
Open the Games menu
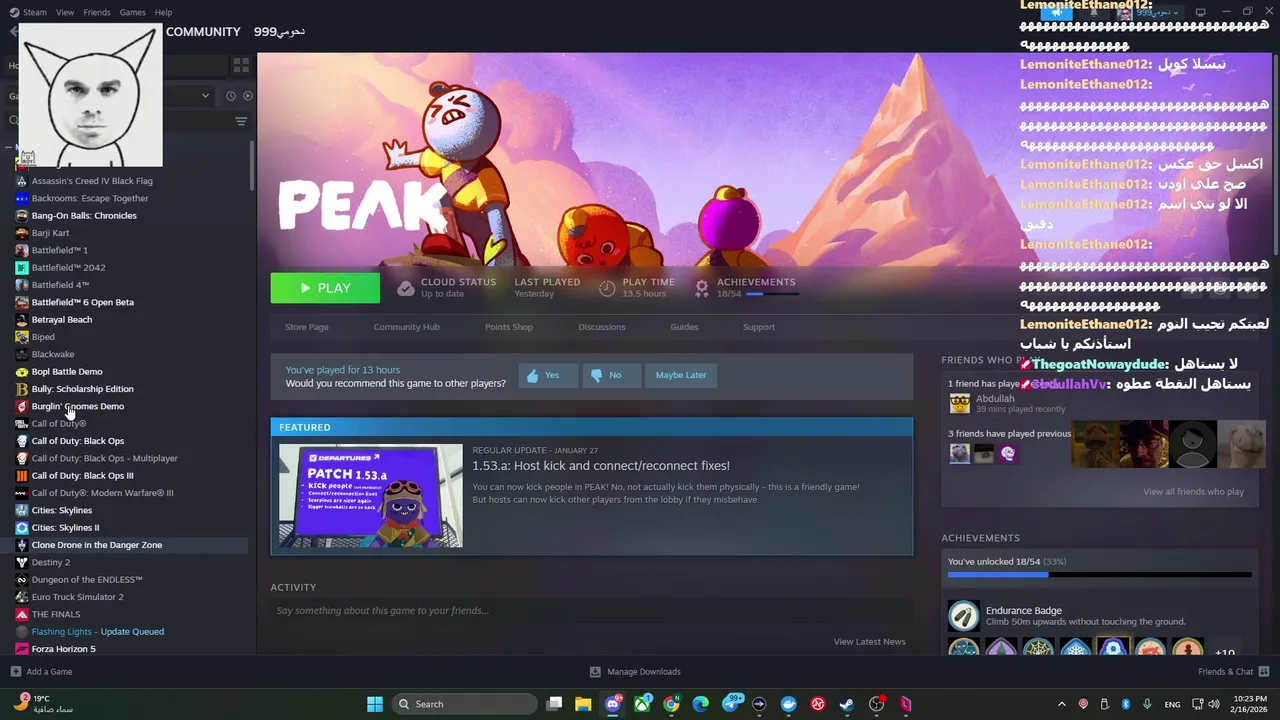[132, 12]
